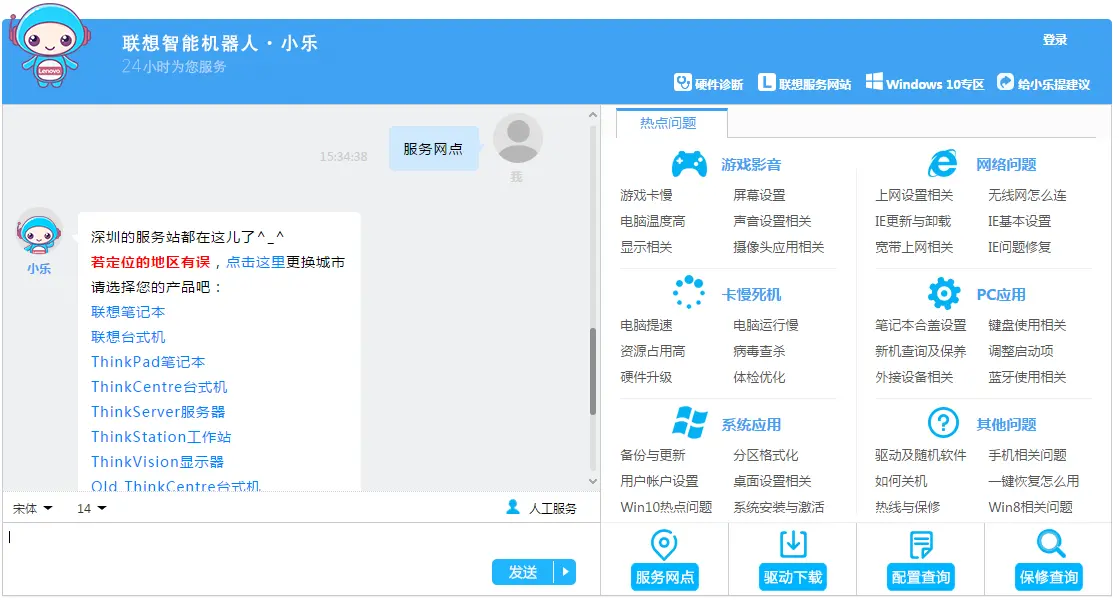Screen dimensions: 1119x600
Task: Click the chat scrollbar down arrow
Action: [x=593, y=482]
